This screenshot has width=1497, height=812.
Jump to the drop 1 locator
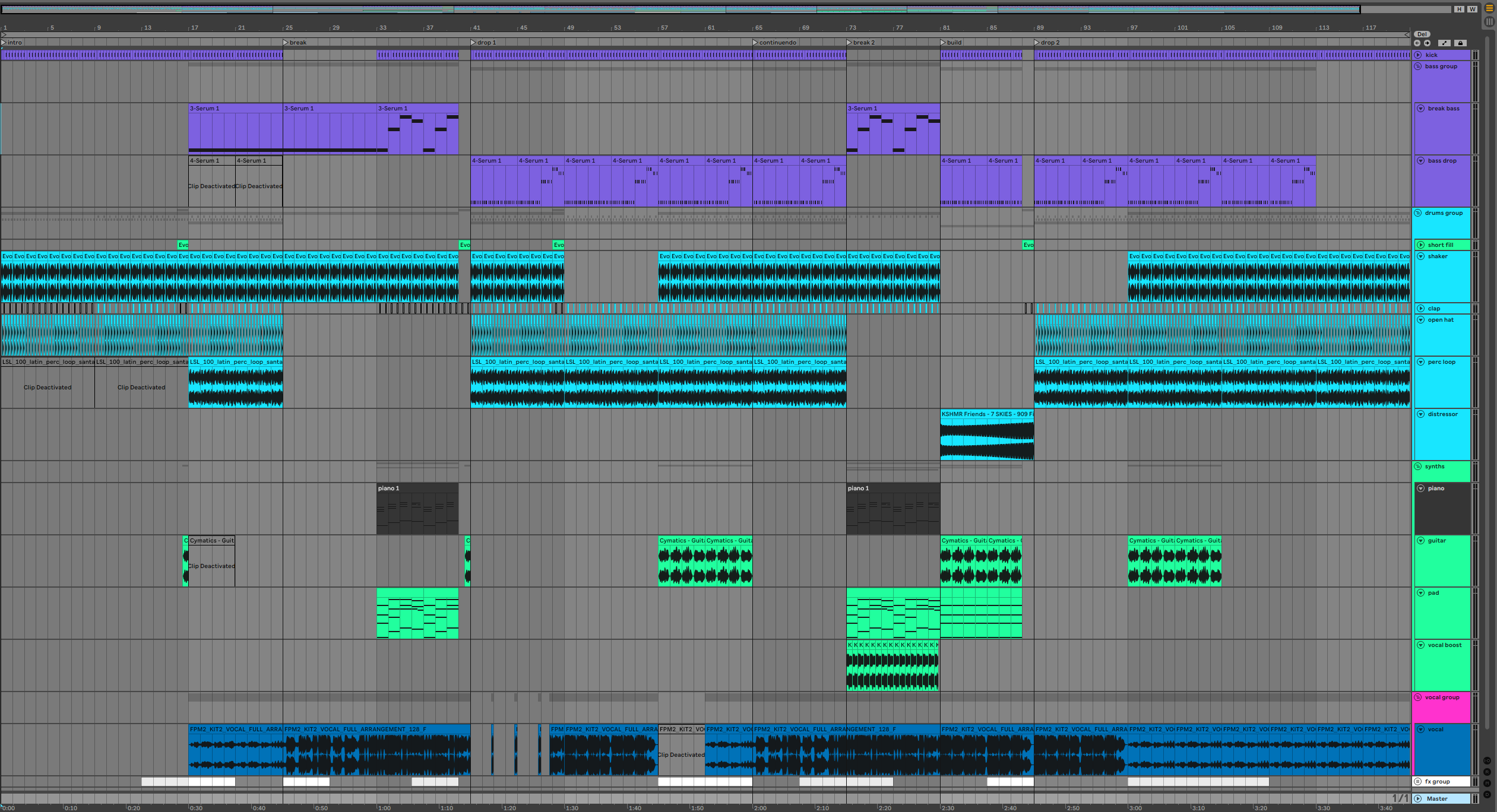click(x=473, y=42)
